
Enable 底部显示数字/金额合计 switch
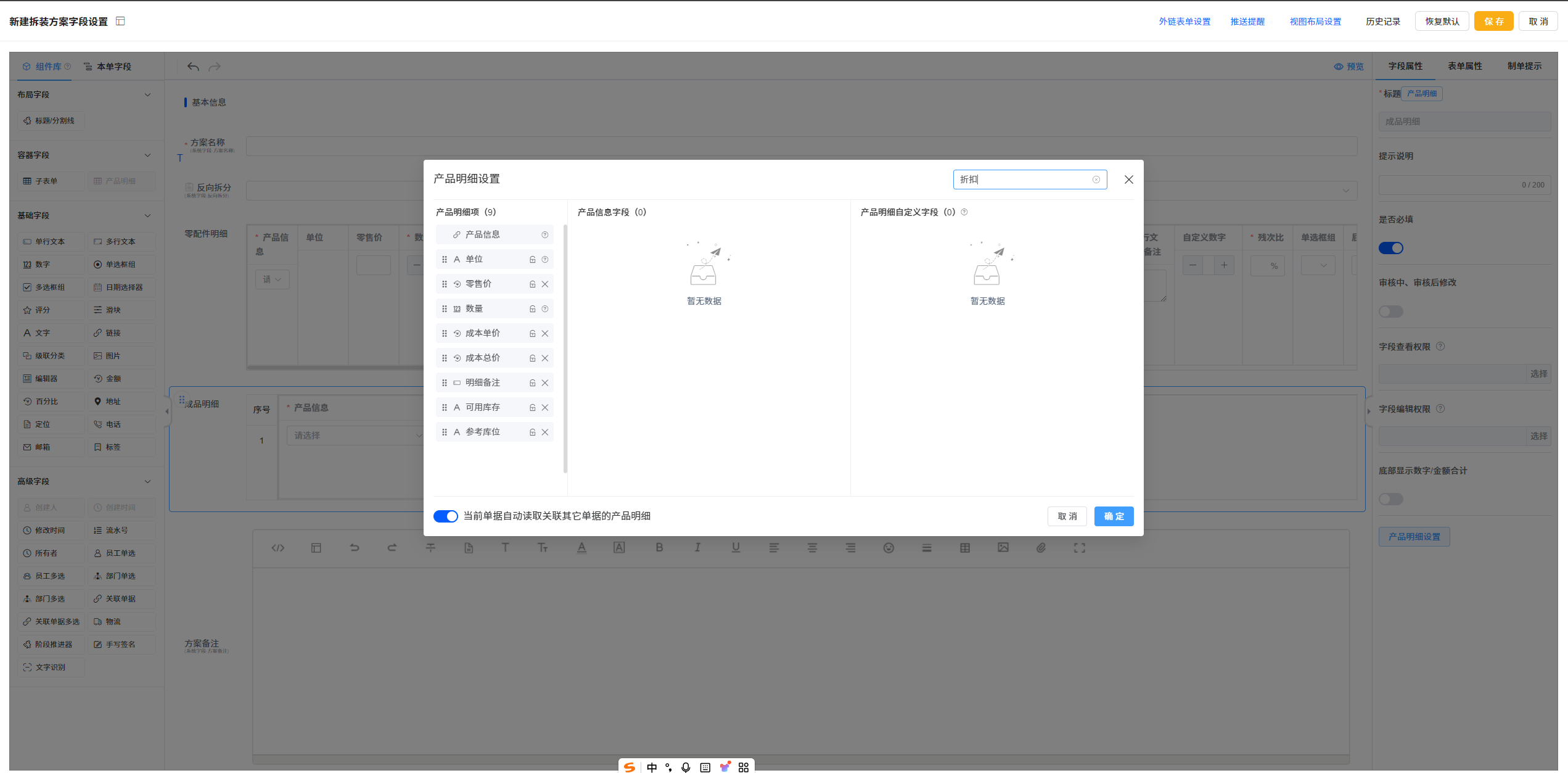1391,499
